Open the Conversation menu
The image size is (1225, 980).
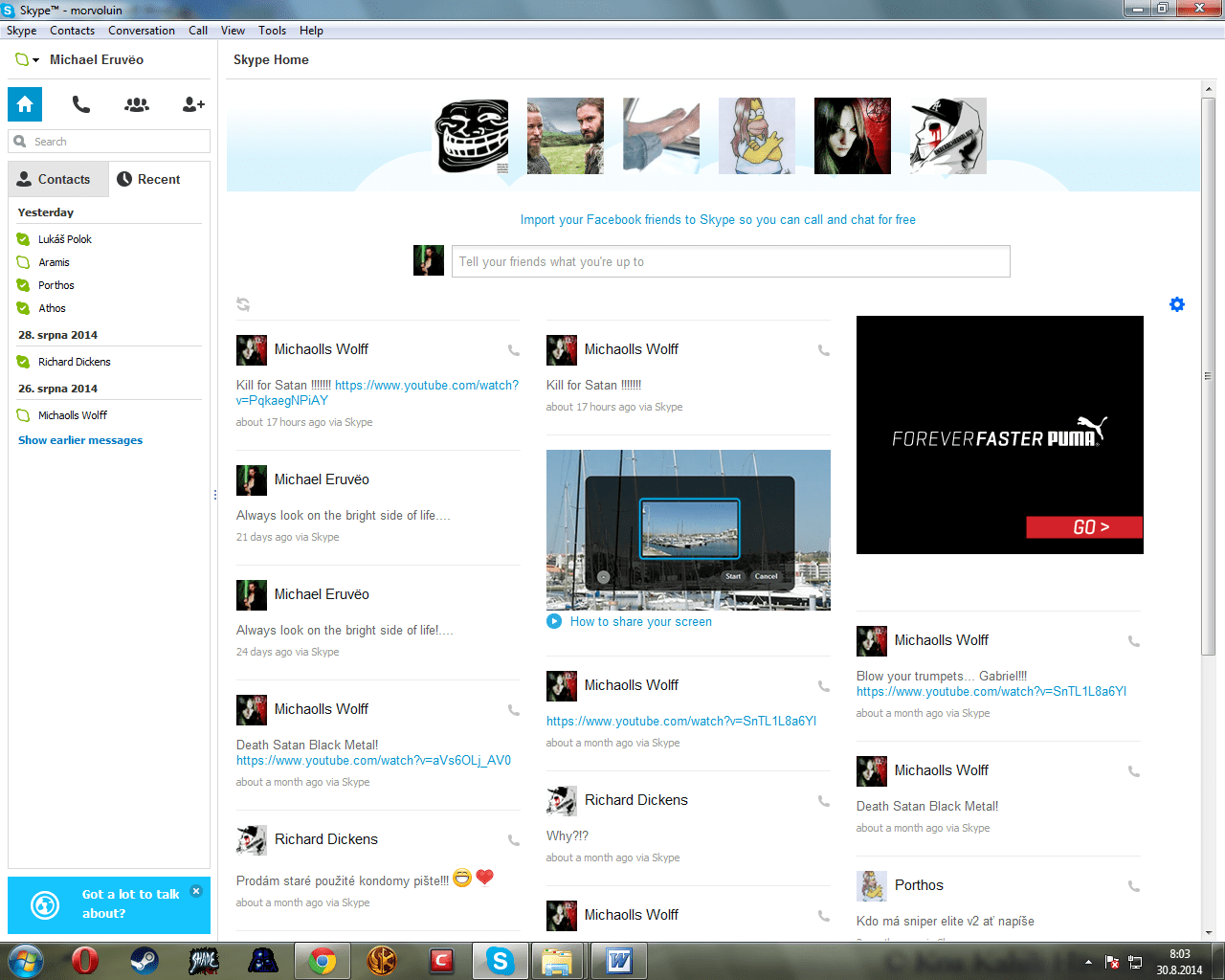[x=142, y=31]
